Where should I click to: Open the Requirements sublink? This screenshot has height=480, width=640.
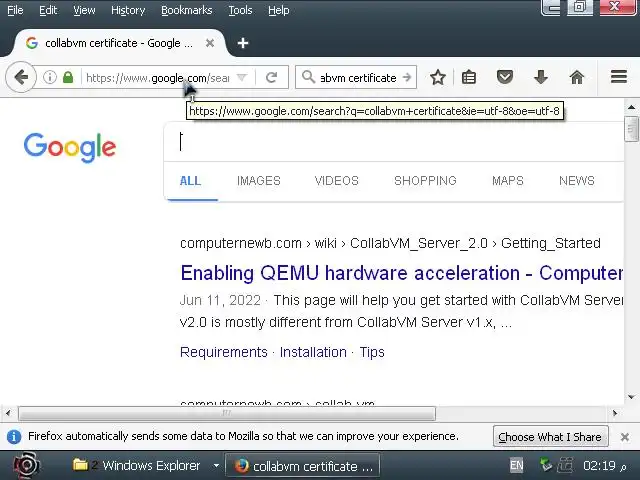224,352
